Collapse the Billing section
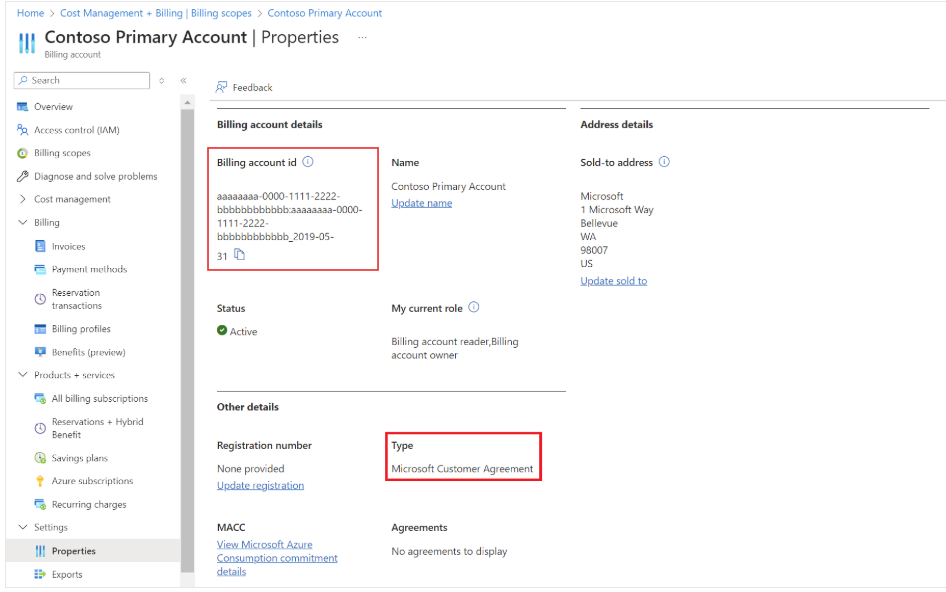This screenshot has height=592, width=946. pos(22,222)
